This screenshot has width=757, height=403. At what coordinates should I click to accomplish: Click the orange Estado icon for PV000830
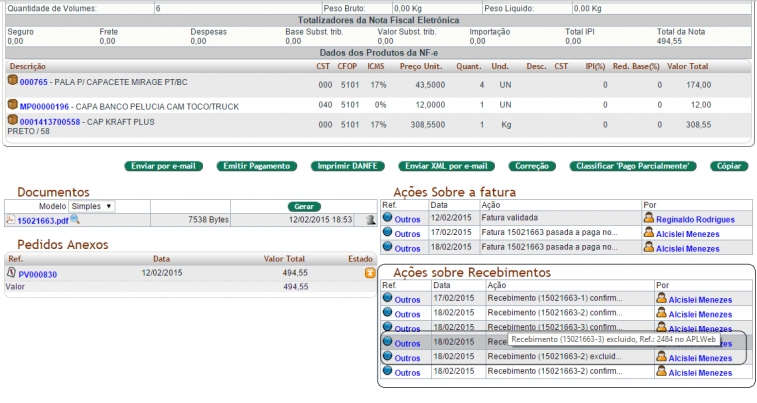370,273
